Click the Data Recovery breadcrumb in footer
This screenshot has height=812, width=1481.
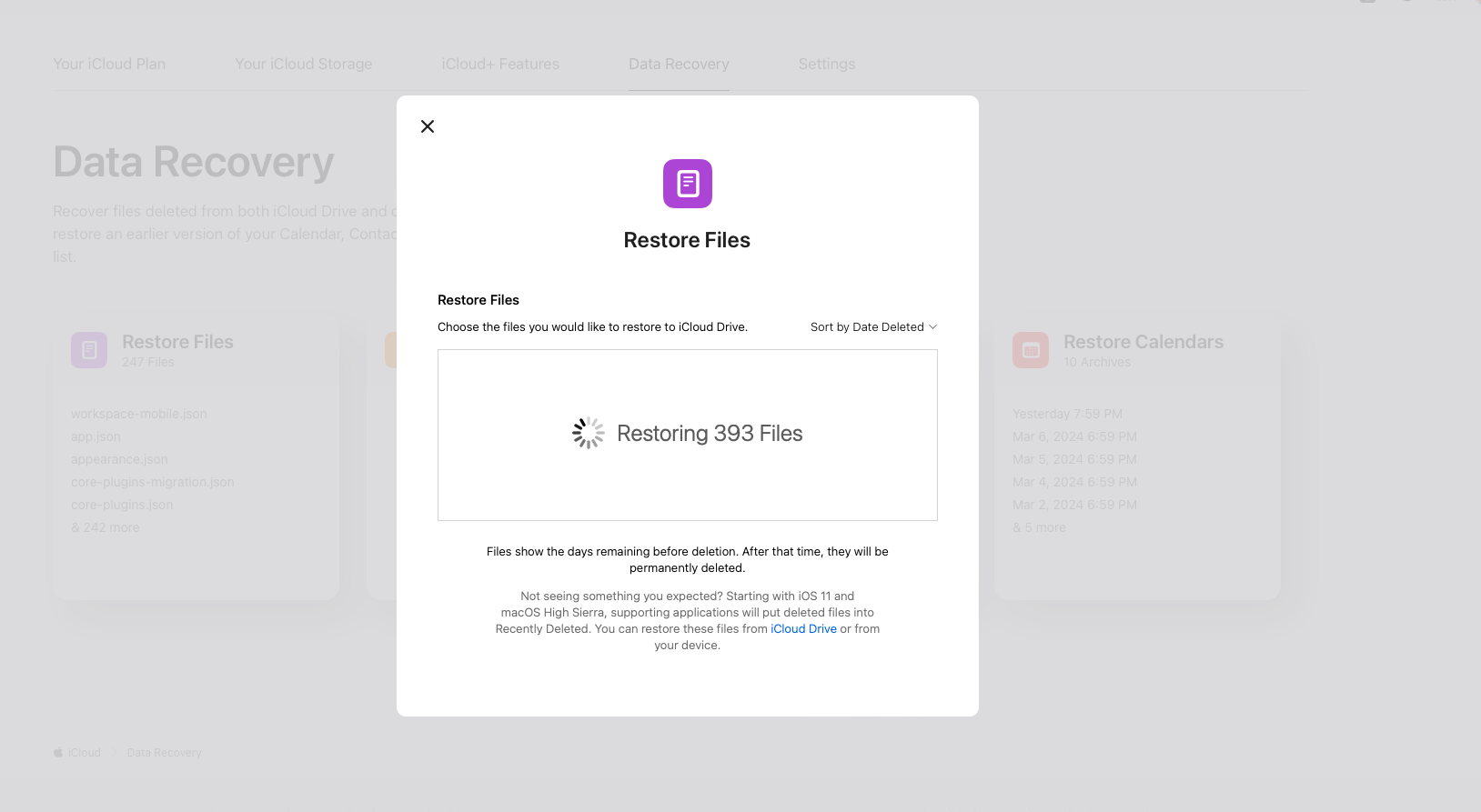click(164, 753)
